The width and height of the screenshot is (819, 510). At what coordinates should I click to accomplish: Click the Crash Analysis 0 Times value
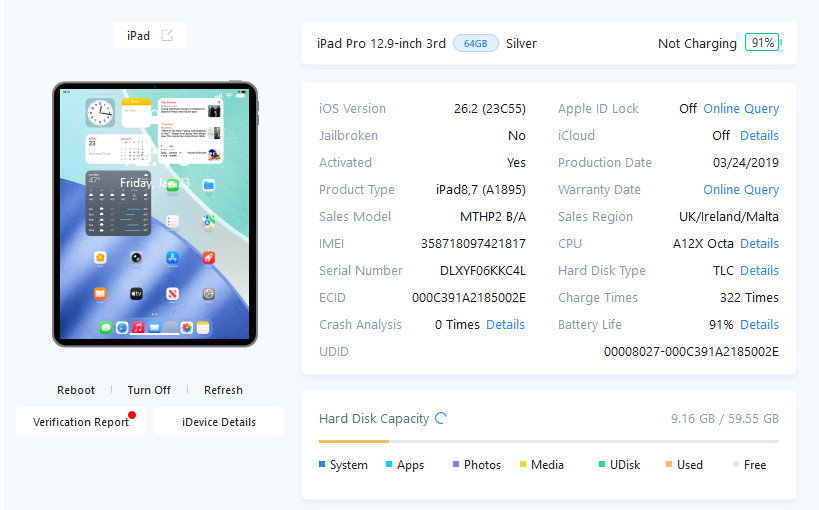(457, 324)
